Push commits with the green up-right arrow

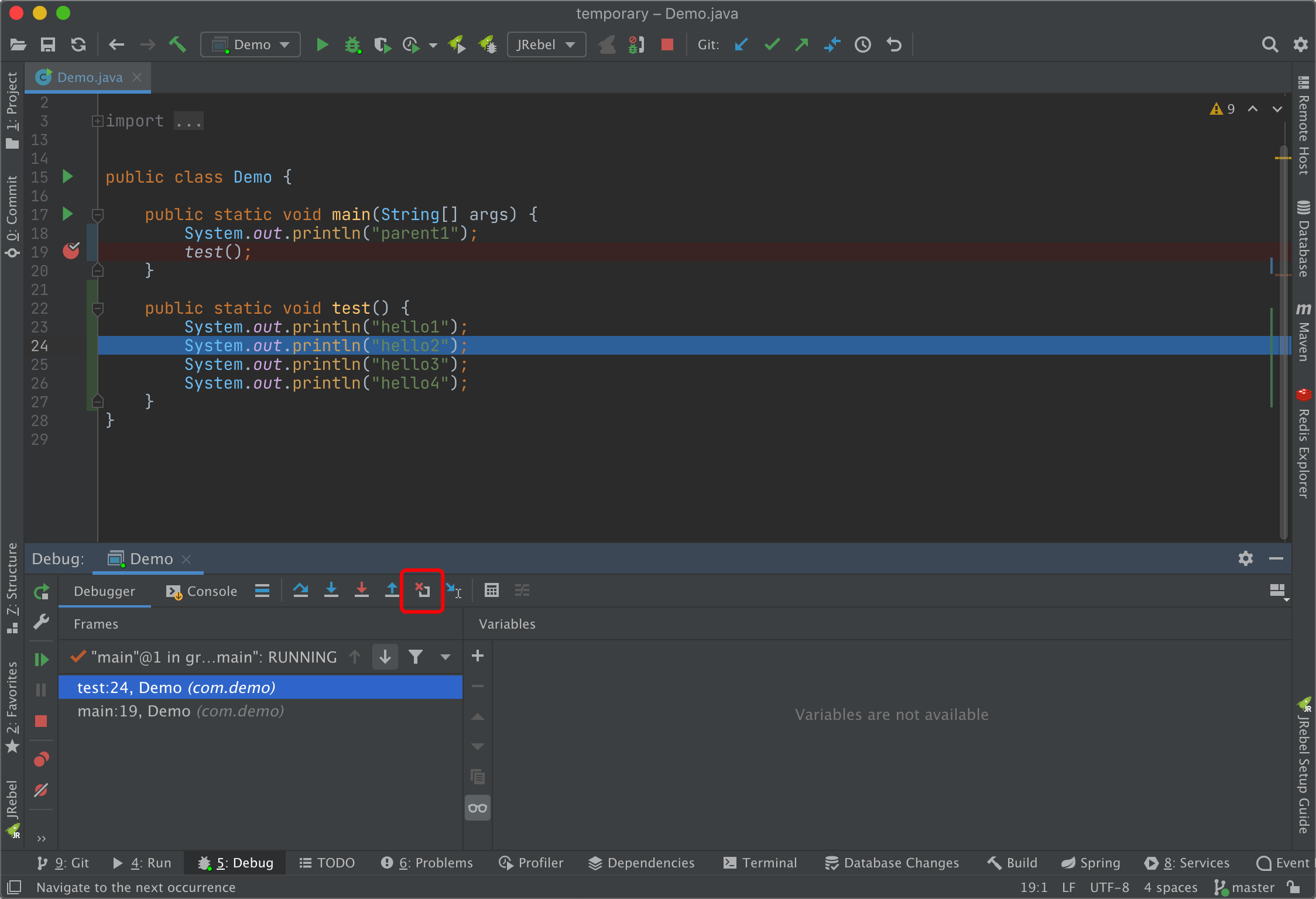802,44
